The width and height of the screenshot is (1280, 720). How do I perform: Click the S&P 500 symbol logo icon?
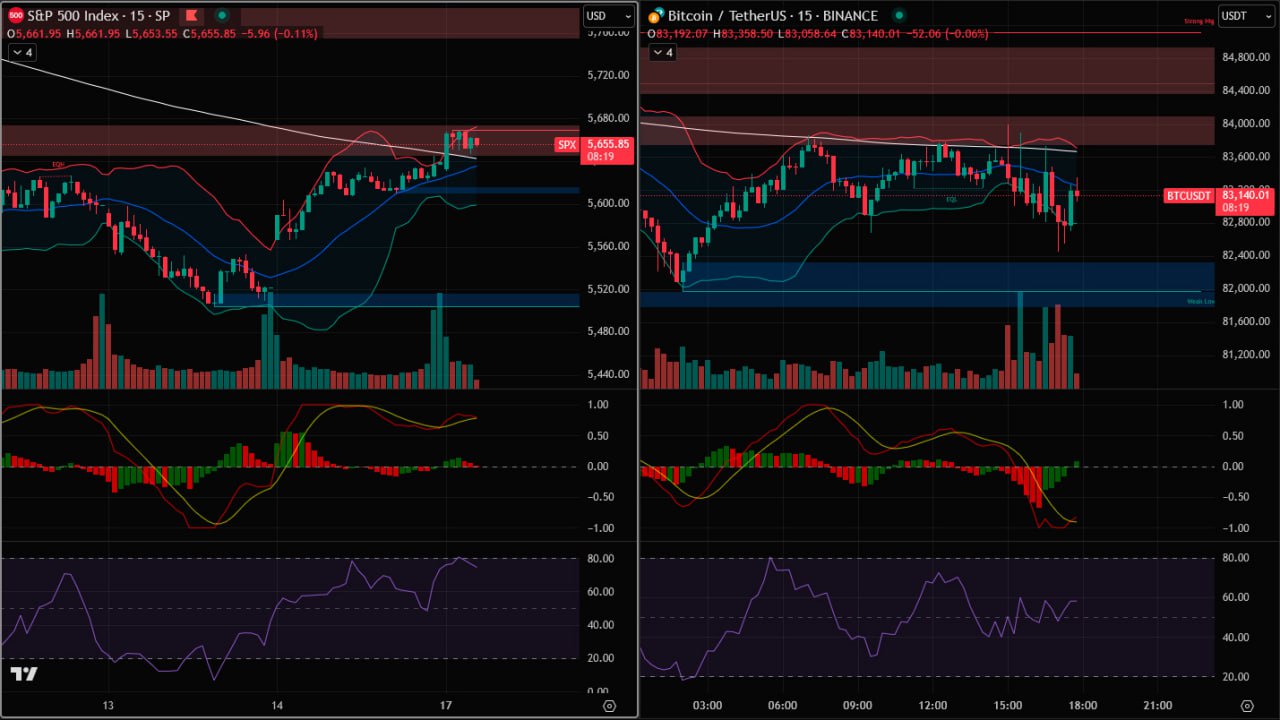click(15, 16)
